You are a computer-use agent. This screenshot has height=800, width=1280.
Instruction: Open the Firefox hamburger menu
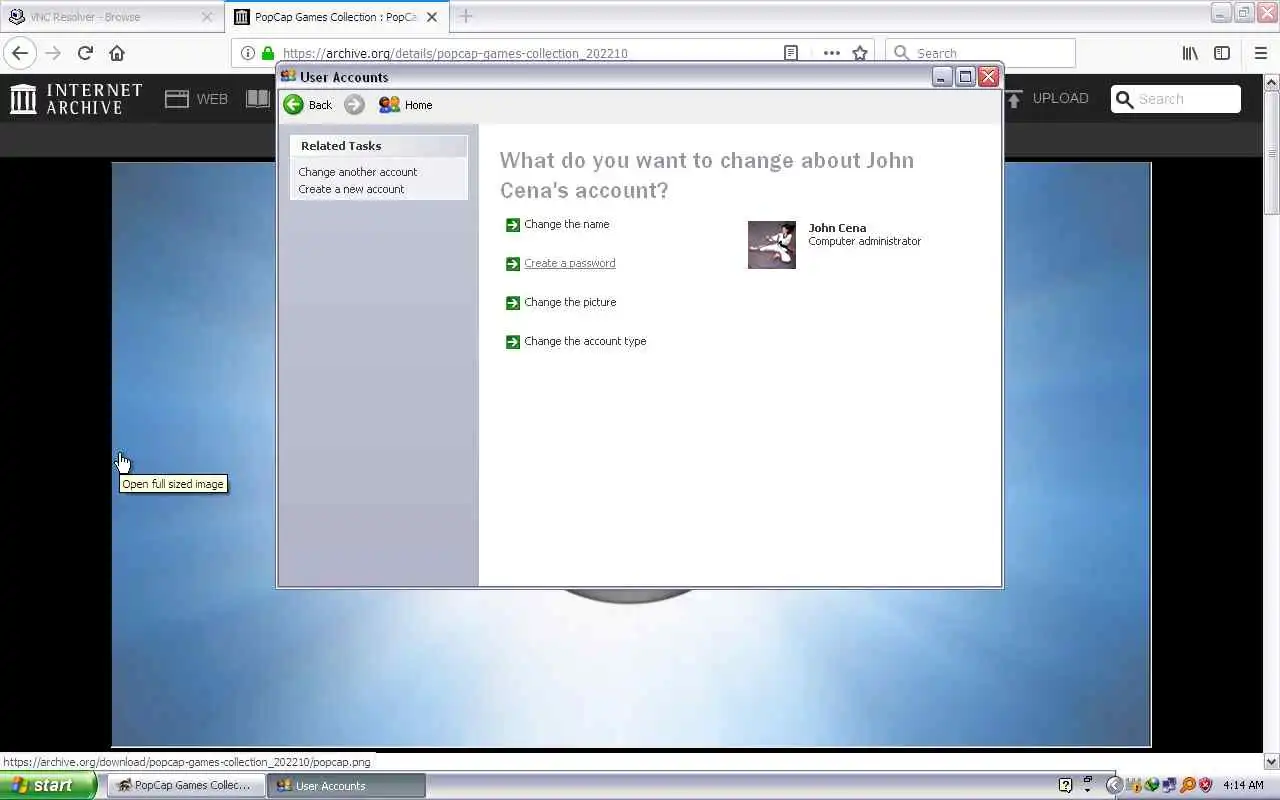point(1260,53)
